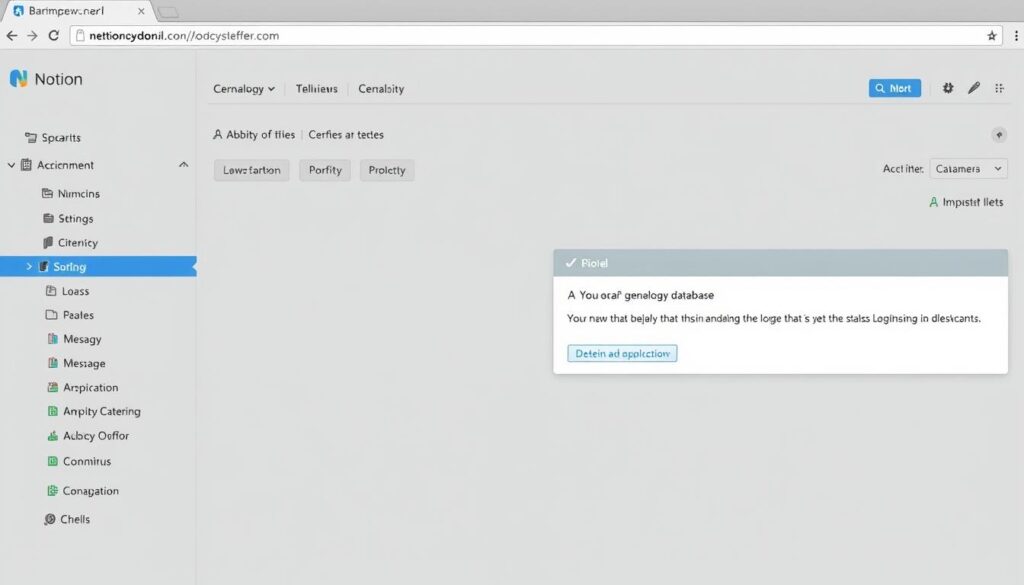Screen dimensions: 1024x585
Task: Open the grid view icon
Action: [999, 88]
